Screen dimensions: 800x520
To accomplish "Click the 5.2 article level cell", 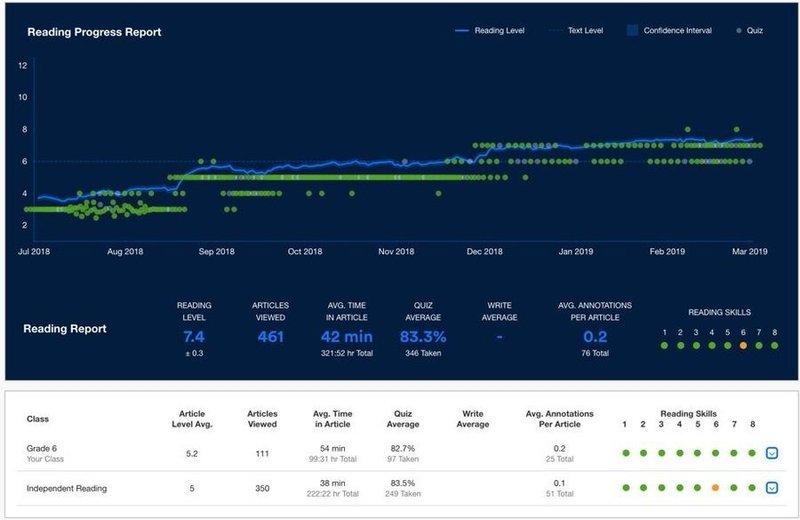I will click(192, 454).
